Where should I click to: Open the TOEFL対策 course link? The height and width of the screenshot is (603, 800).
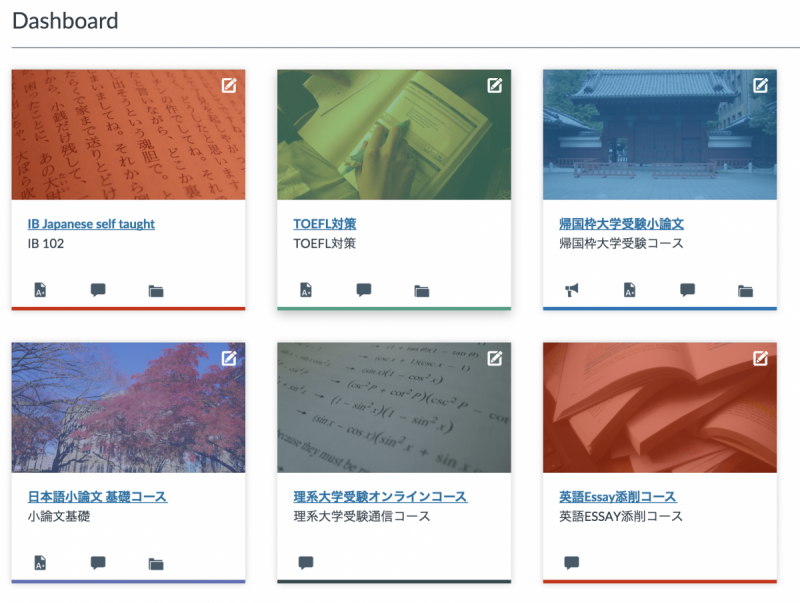coord(325,224)
